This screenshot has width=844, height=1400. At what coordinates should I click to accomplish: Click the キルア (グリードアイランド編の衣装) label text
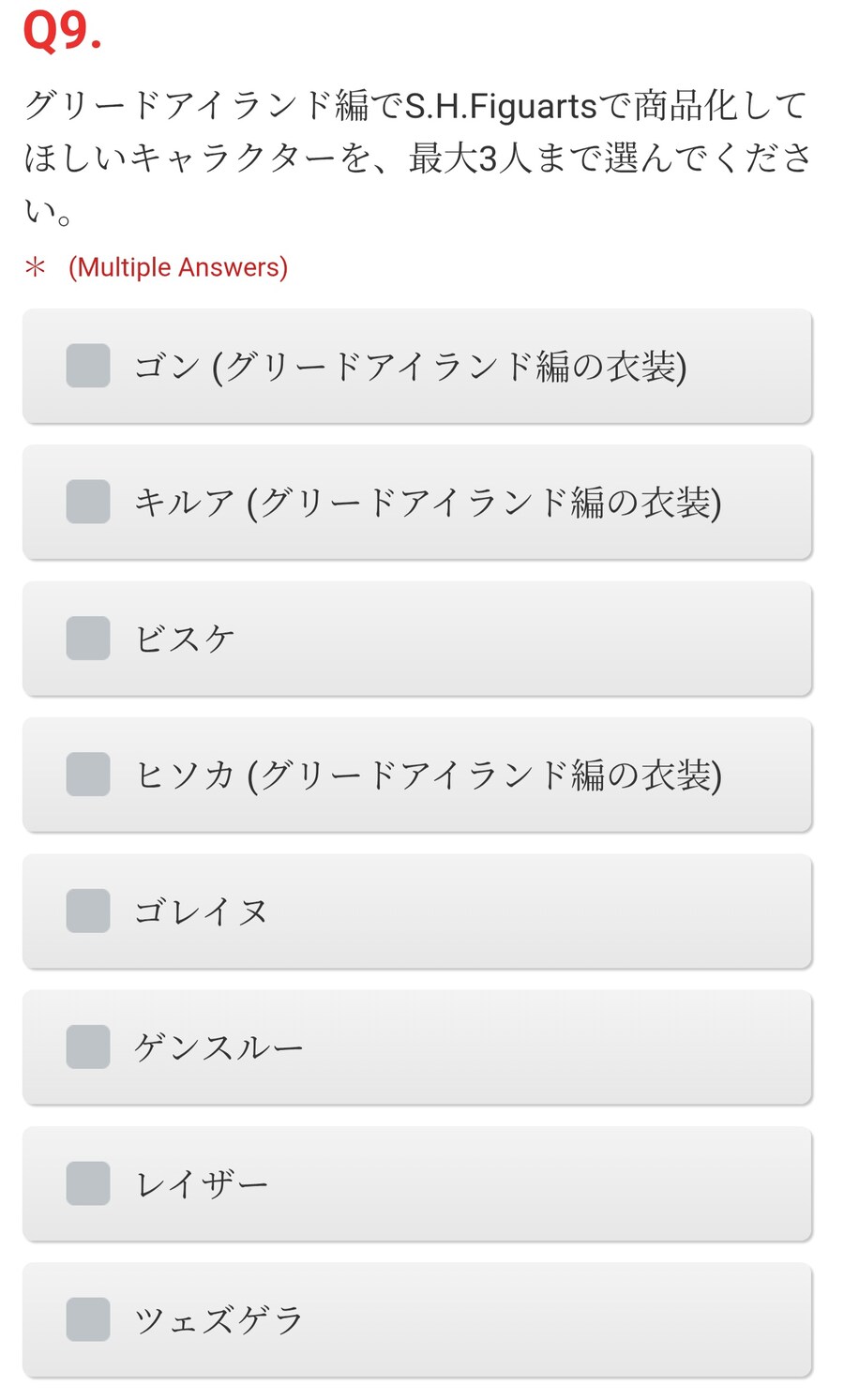[x=428, y=503]
